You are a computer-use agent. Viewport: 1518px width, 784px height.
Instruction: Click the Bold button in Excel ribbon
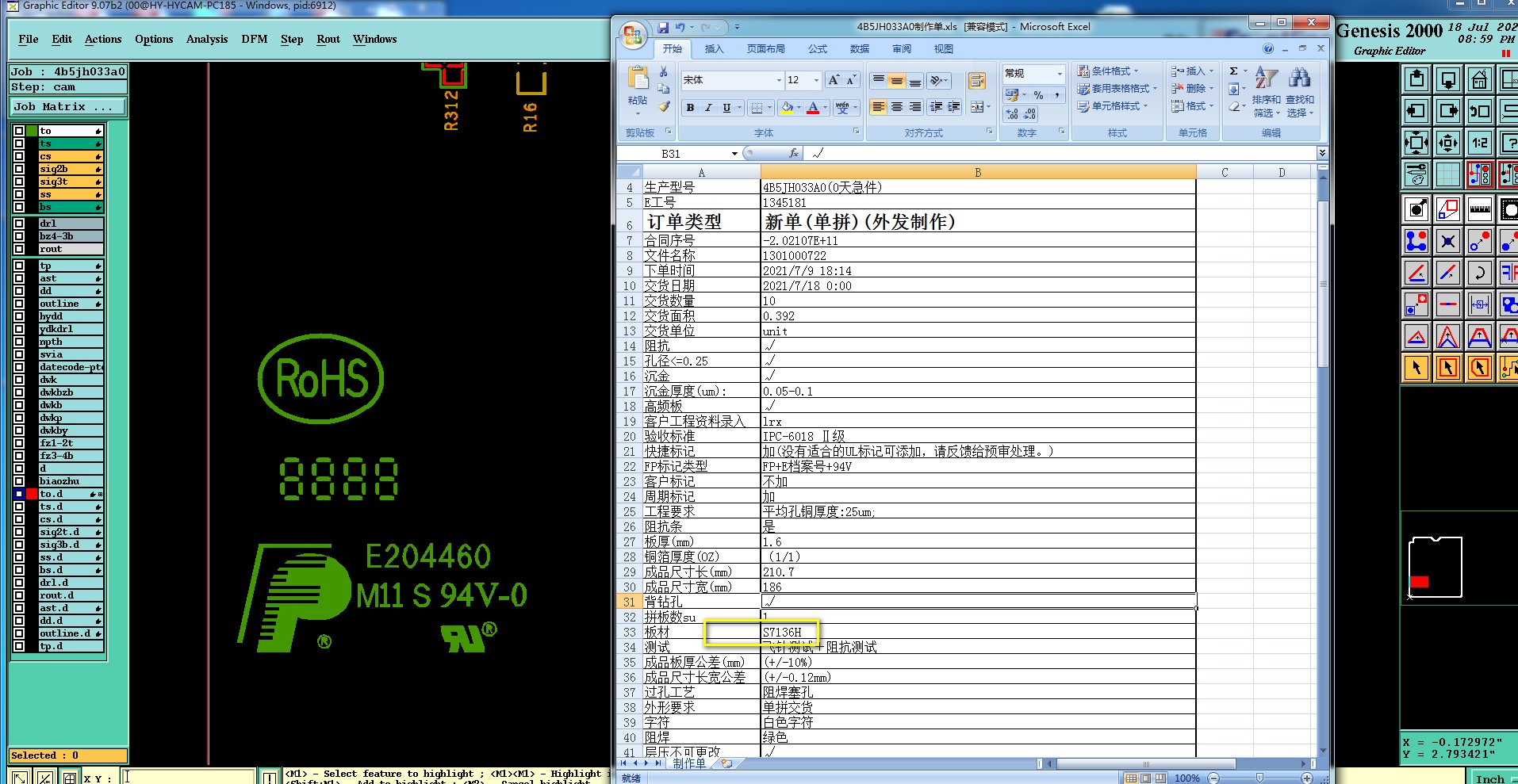690,108
